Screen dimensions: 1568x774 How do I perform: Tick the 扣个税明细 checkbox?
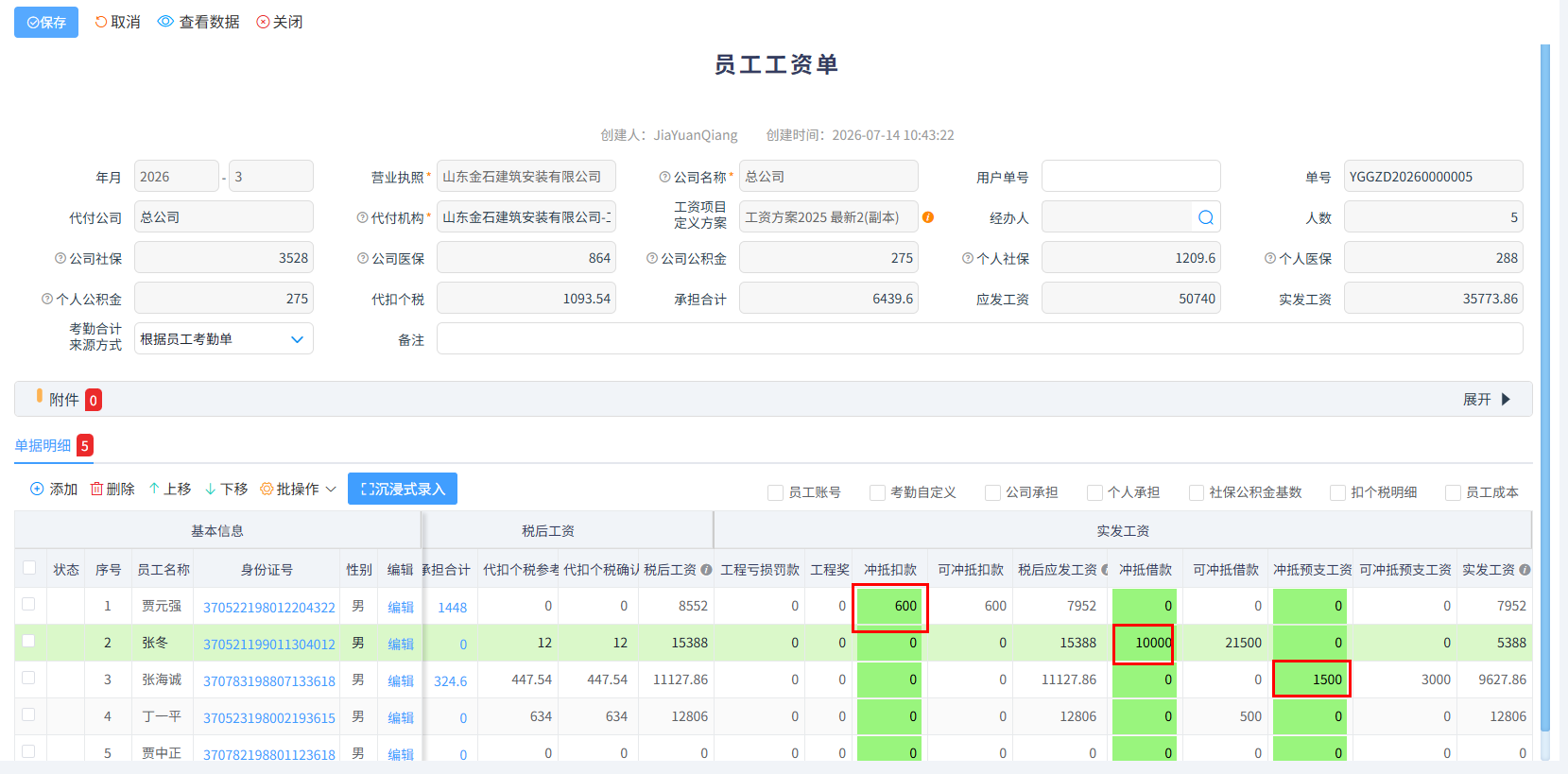[x=1338, y=492]
